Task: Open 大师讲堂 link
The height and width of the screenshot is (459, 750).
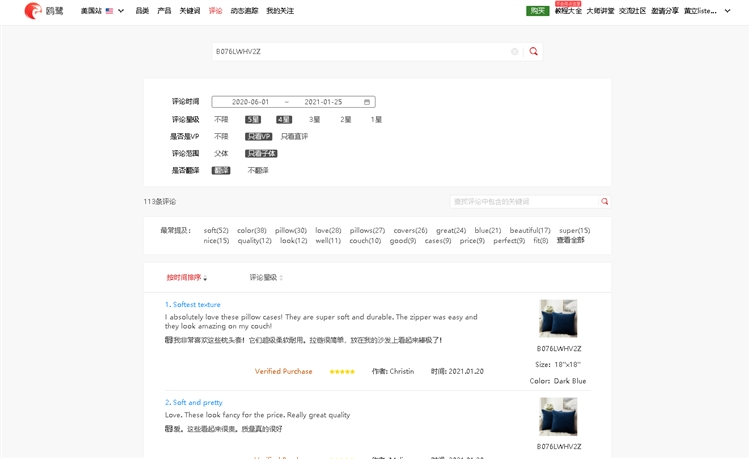Action: coord(600,11)
